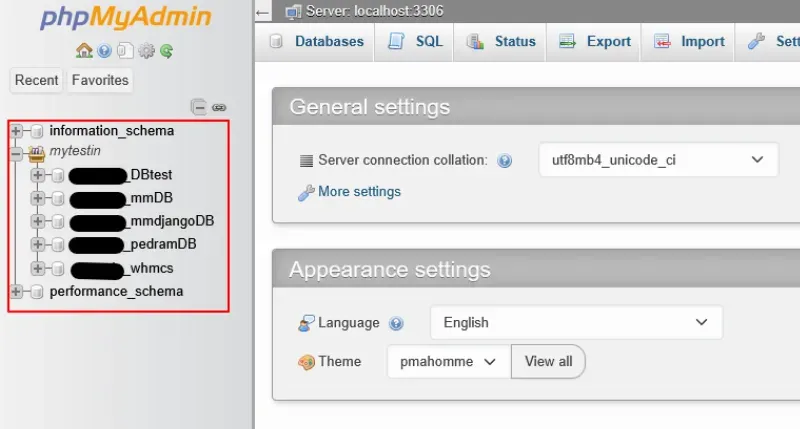Click database icon beside _pedramDB
The height and width of the screenshot is (429, 800).
(x=58, y=245)
